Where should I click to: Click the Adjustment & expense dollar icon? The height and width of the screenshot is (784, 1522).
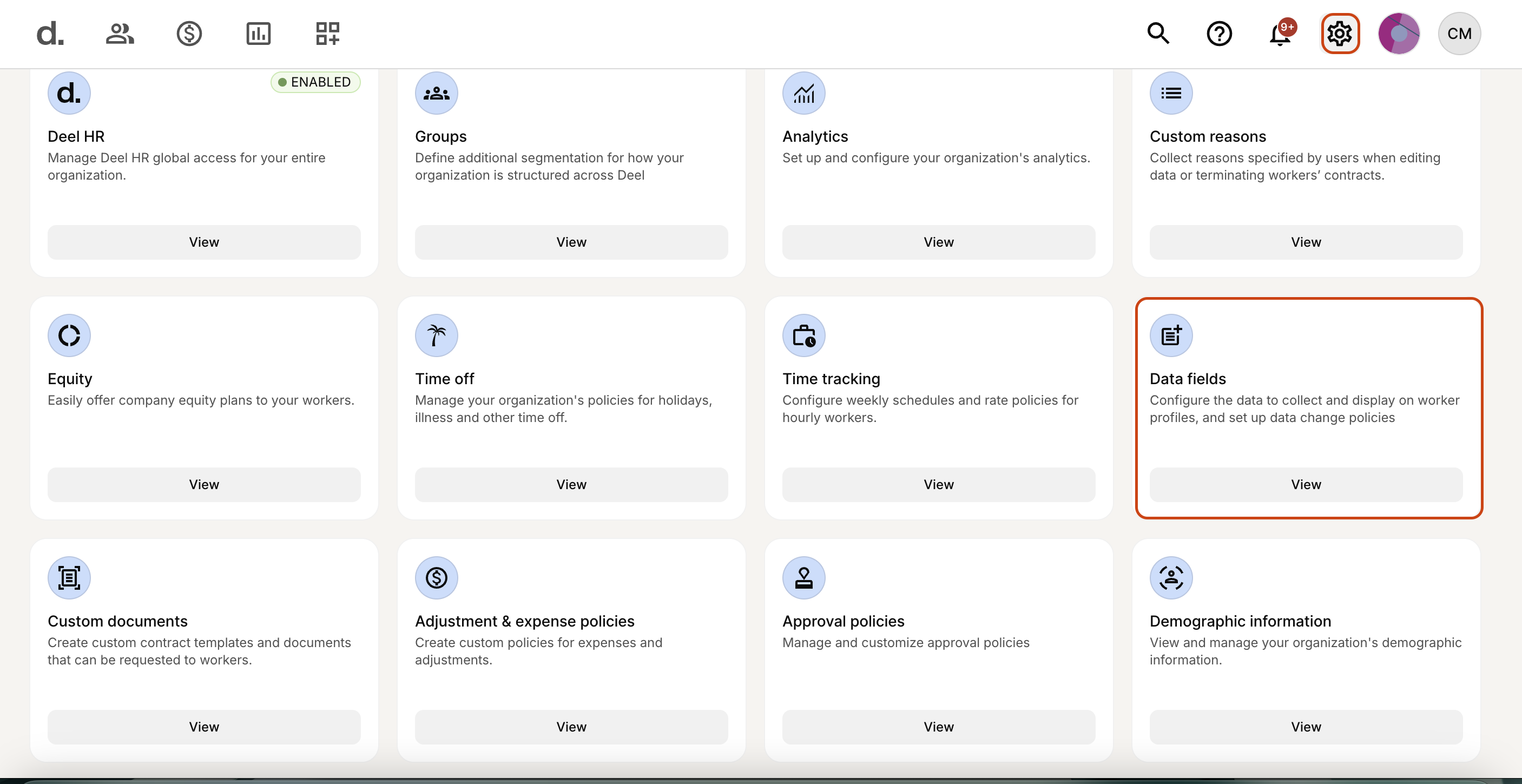[437, 578]
